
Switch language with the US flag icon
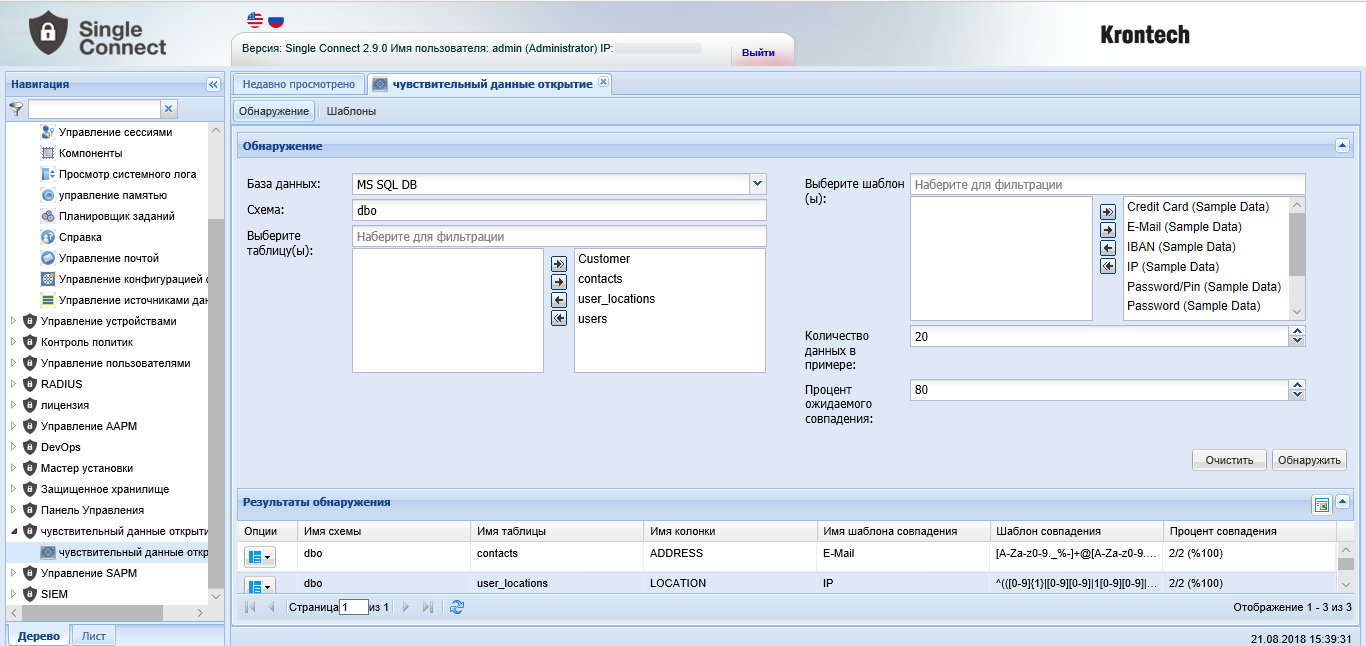point(255,20)
